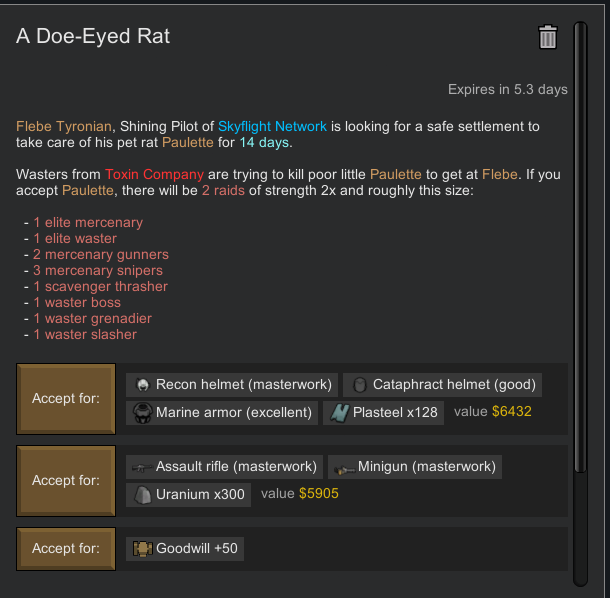Click the Goodwill +50 faction icon

[x=142, y=548]
